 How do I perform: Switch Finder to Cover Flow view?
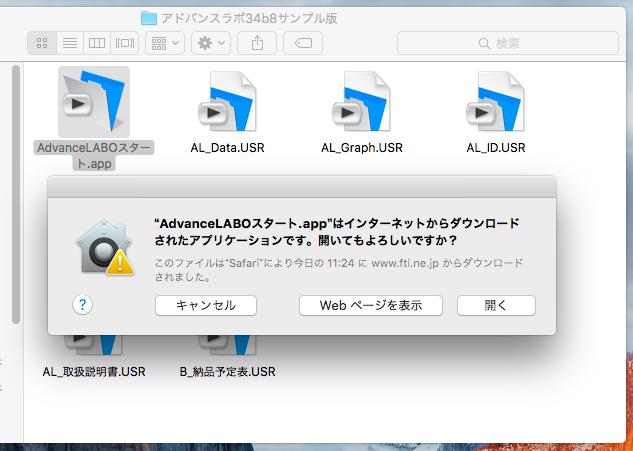click(125, 43)
